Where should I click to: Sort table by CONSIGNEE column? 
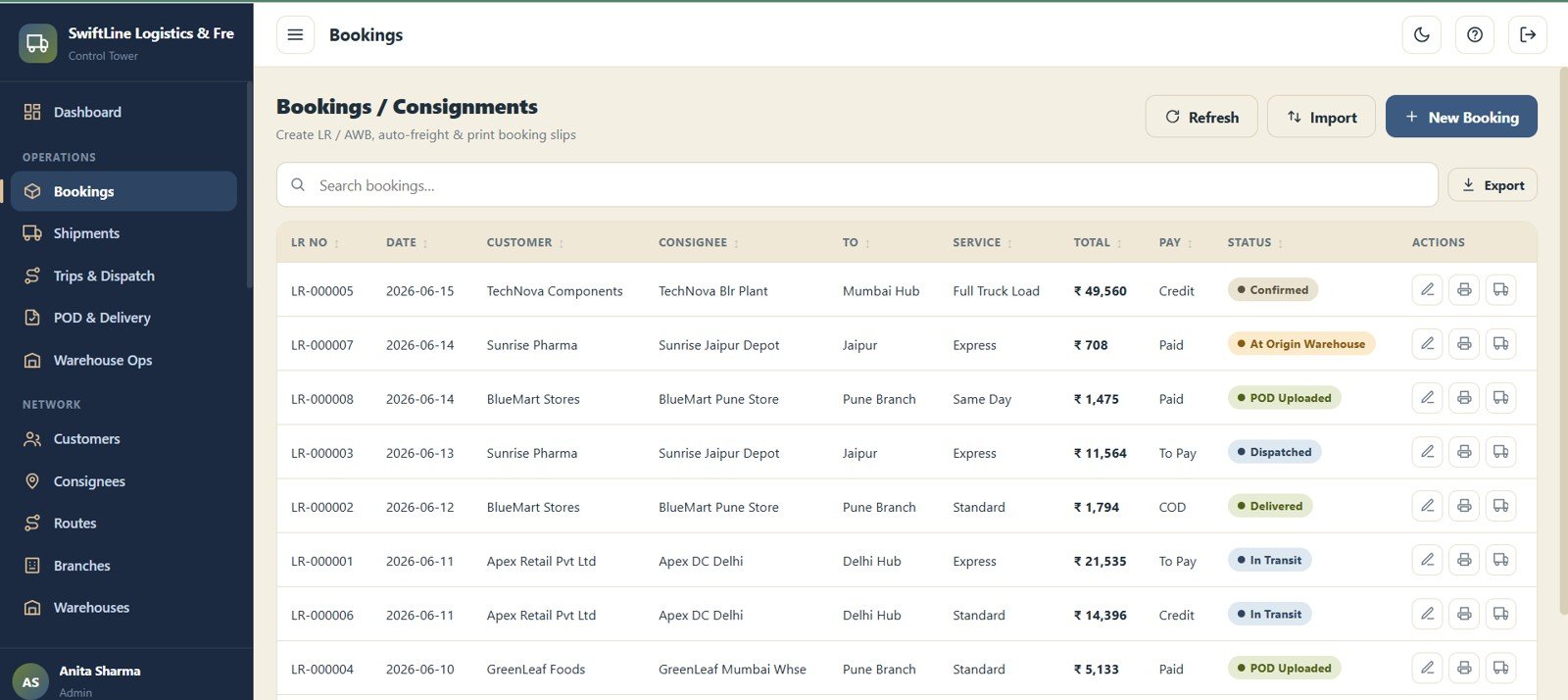click(x=699, y=242)
